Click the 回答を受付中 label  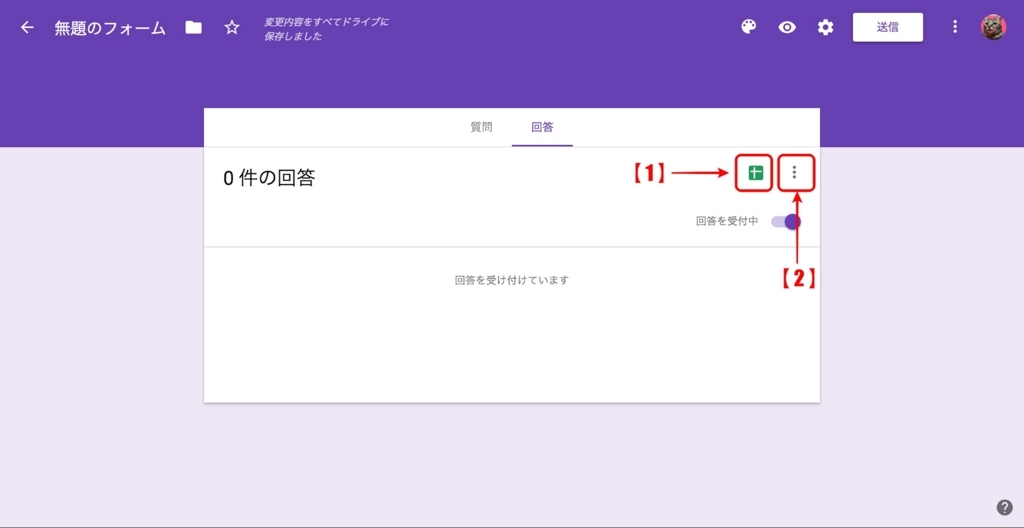tap(727, 222)
